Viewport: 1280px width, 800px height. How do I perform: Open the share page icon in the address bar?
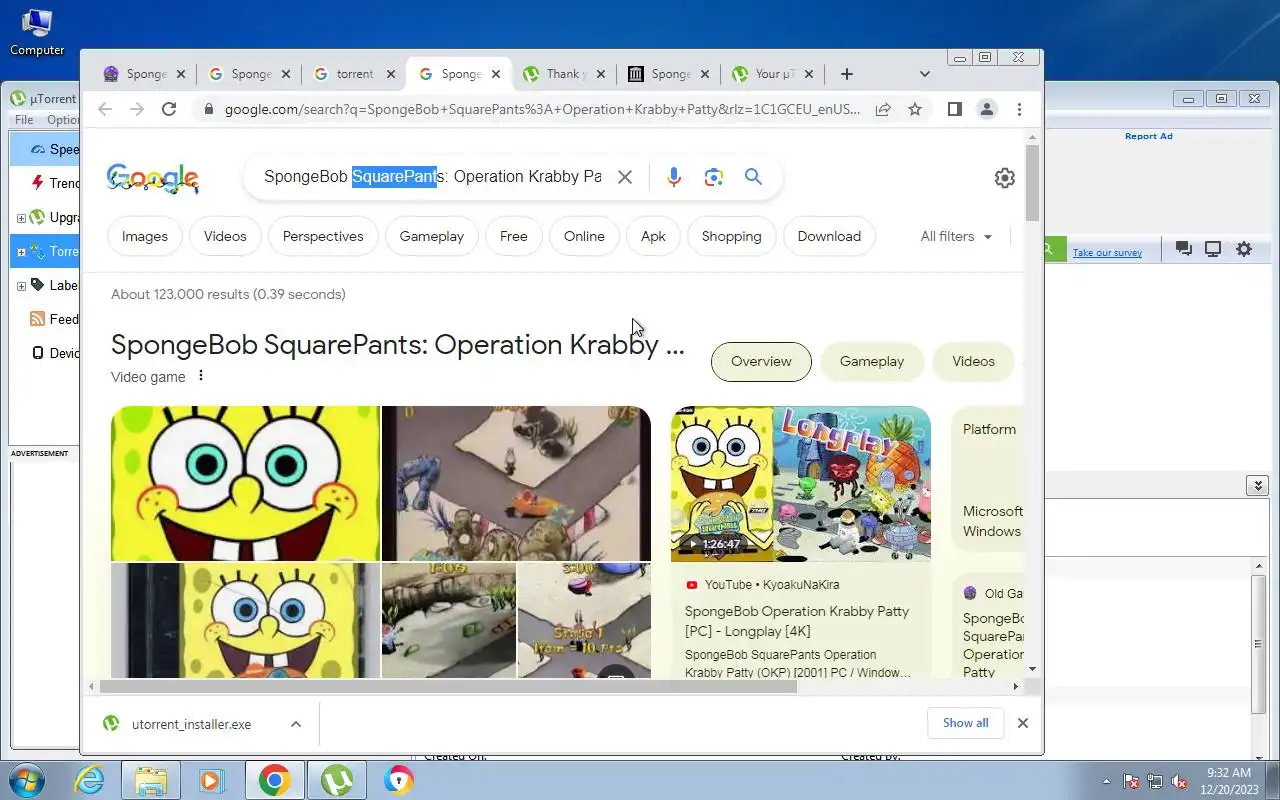[x=883, y=109]
